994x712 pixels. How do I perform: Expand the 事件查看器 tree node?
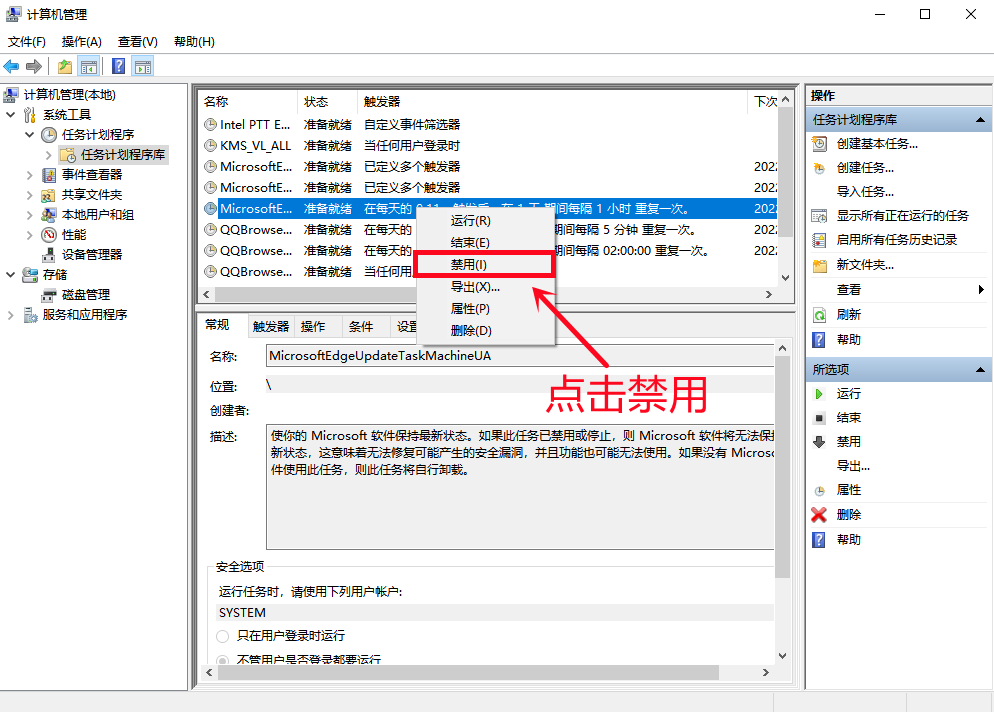point(30,174)
